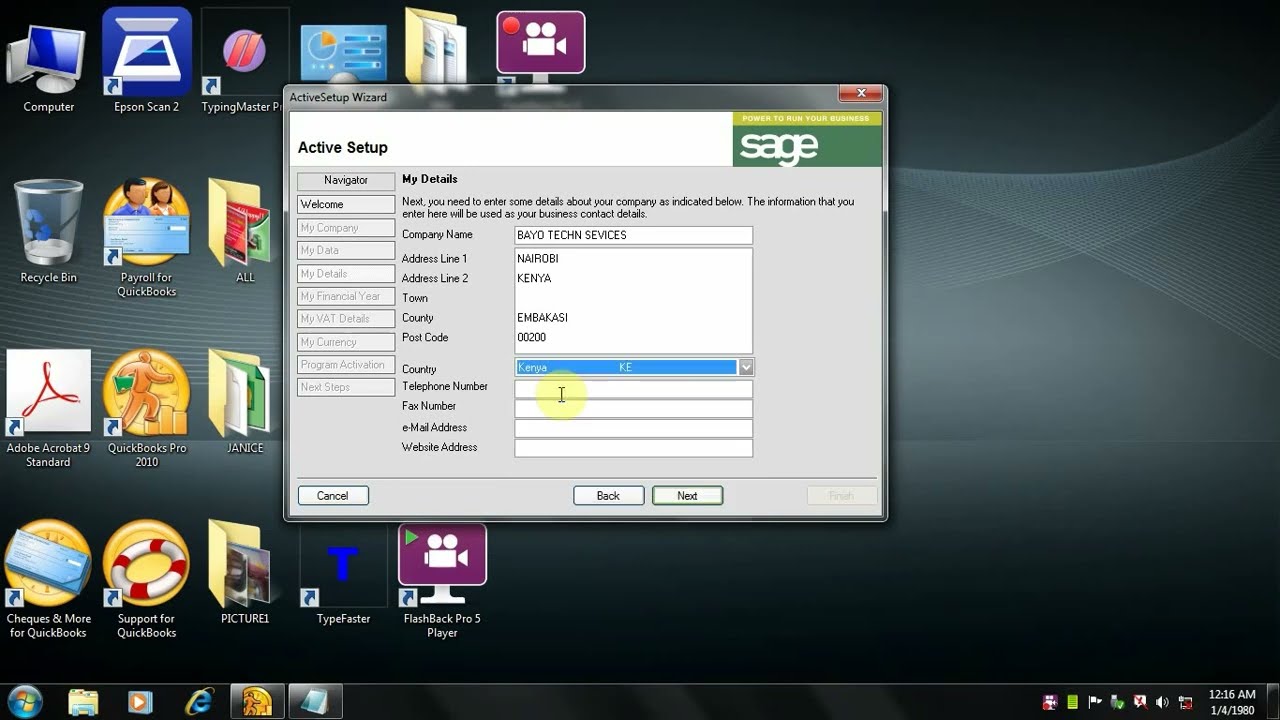Launch FlashBack Pro 5 Player

(x=442, y=580)
